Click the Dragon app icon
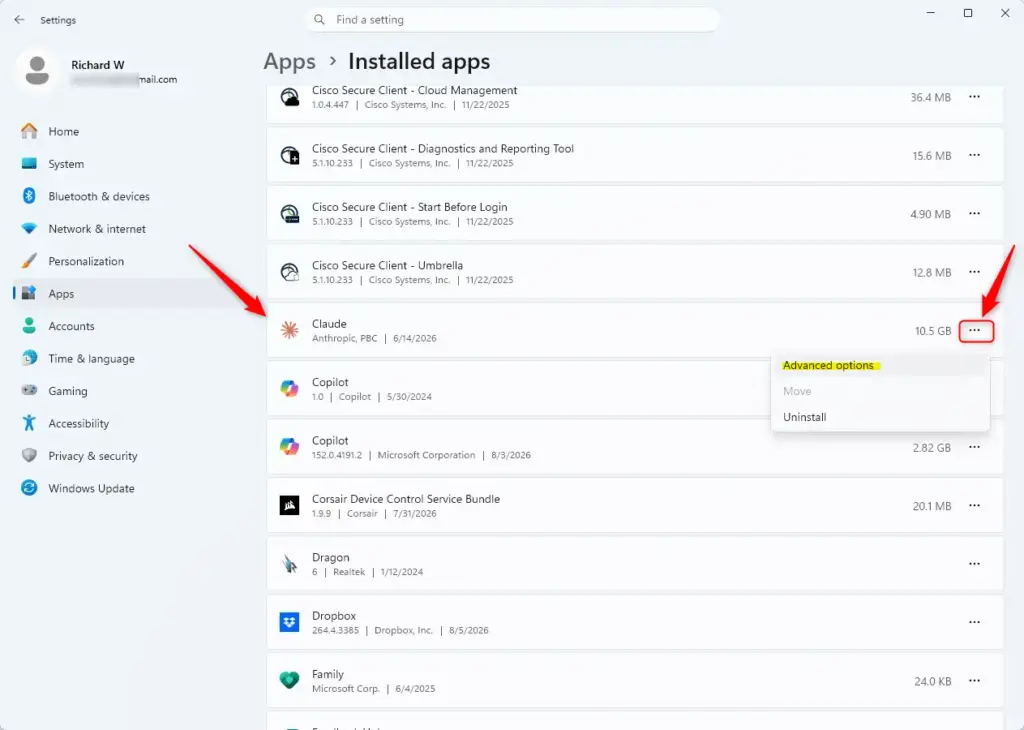This screenshot has width=1024, height=730. (x=289, y=563)
